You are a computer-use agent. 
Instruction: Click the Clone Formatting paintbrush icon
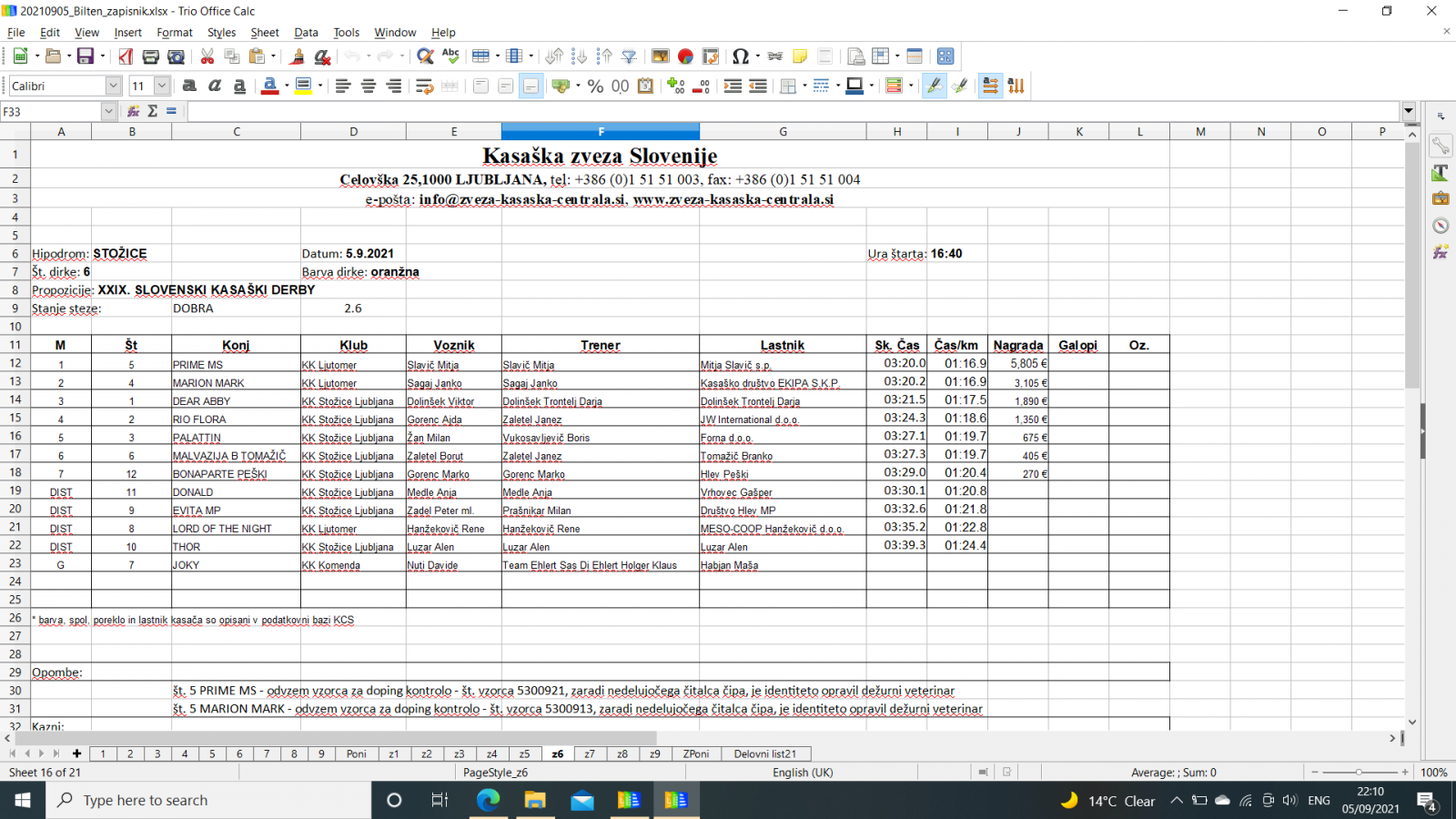[x=297, y=56]
